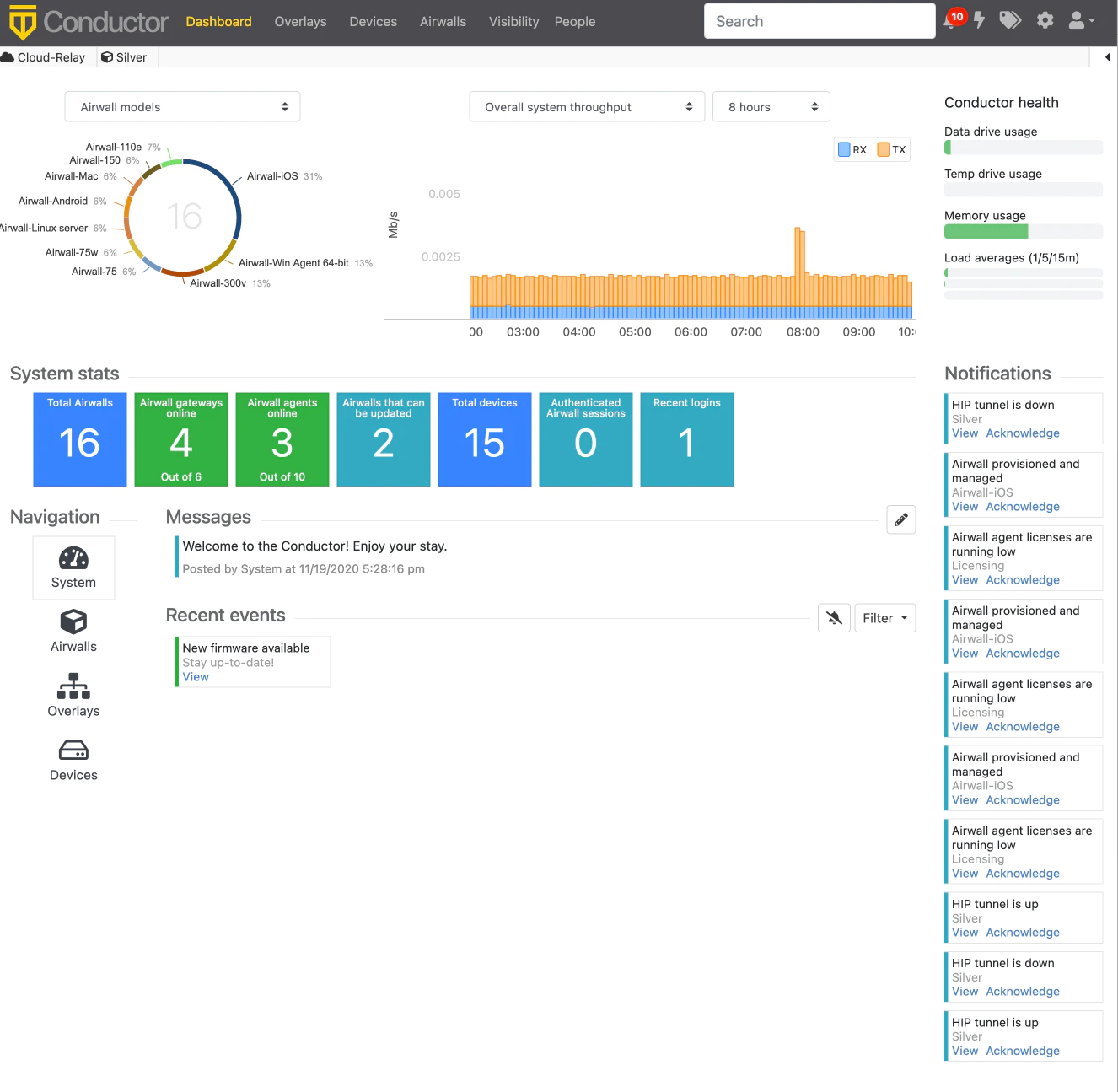Click the Airwall-150 chart label

click(x=105, y=160)
